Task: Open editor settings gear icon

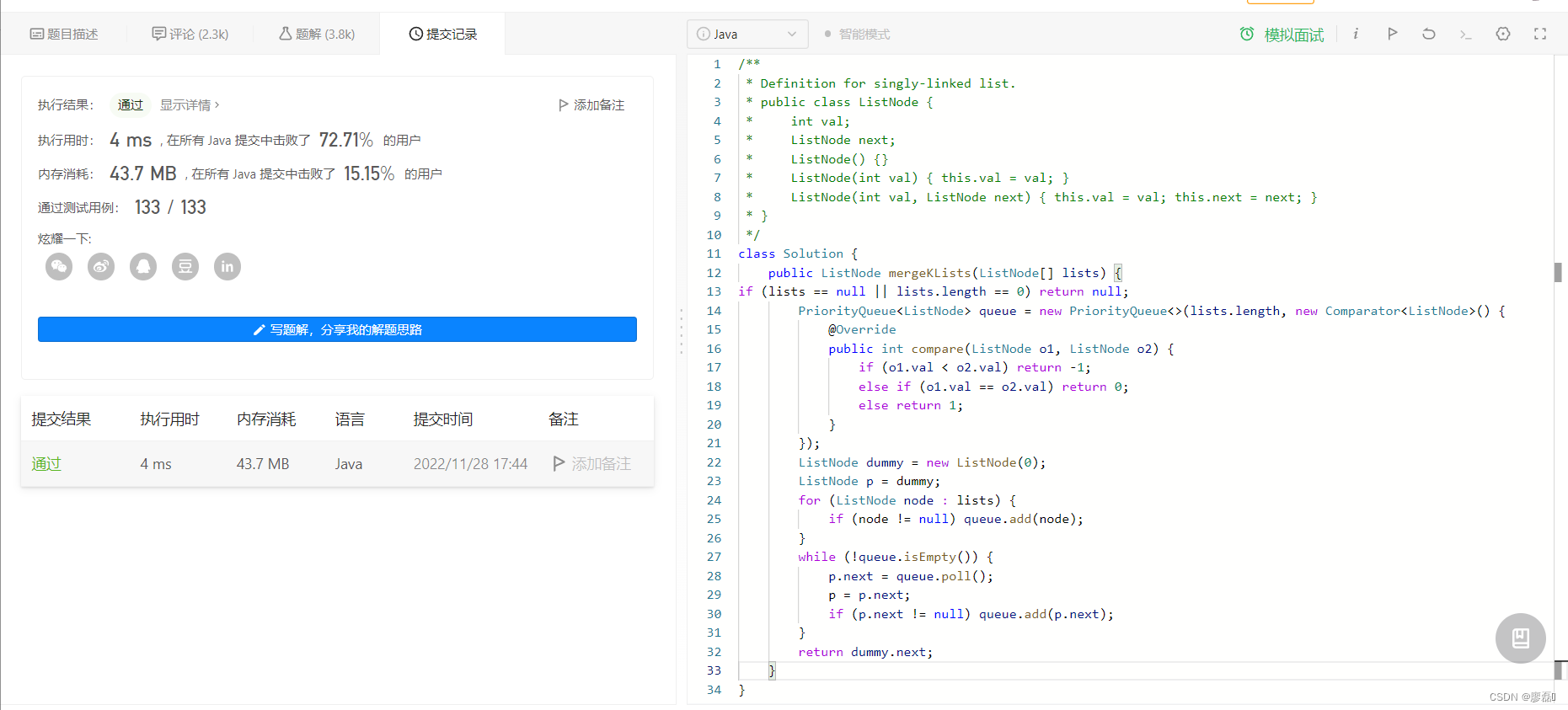Action: tap(1503, 34)
